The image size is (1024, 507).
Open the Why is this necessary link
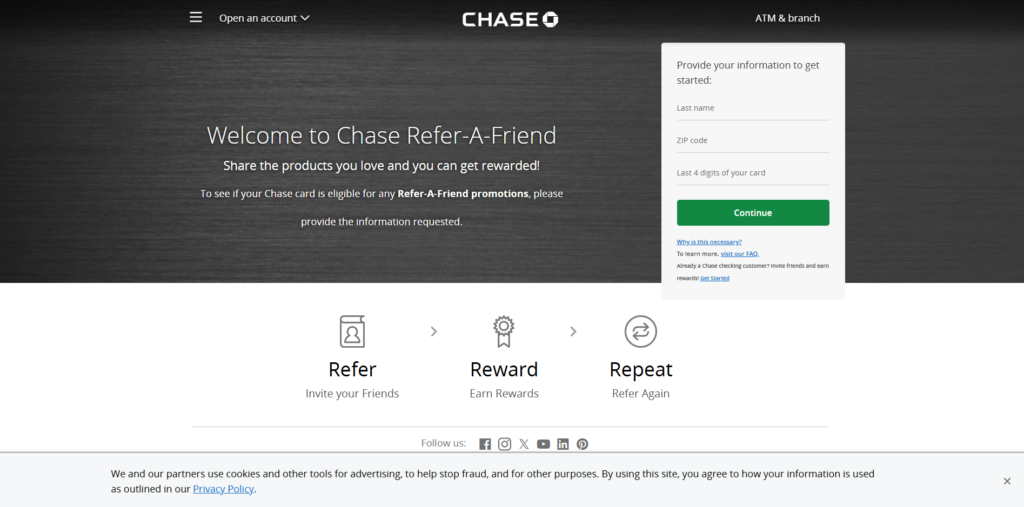709,242
